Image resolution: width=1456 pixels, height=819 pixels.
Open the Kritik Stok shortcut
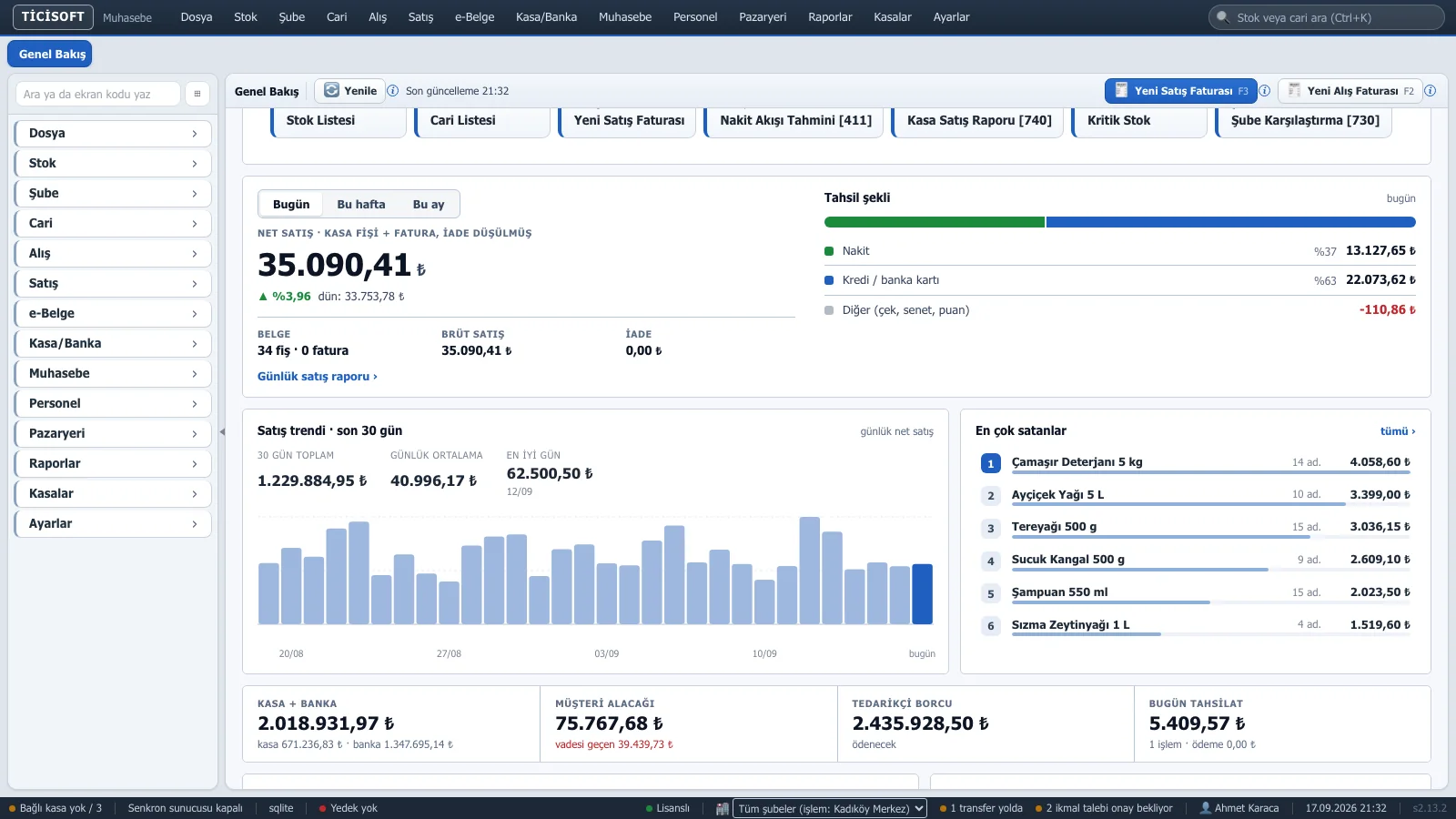pyautogui.click(x=1139, y=122)
